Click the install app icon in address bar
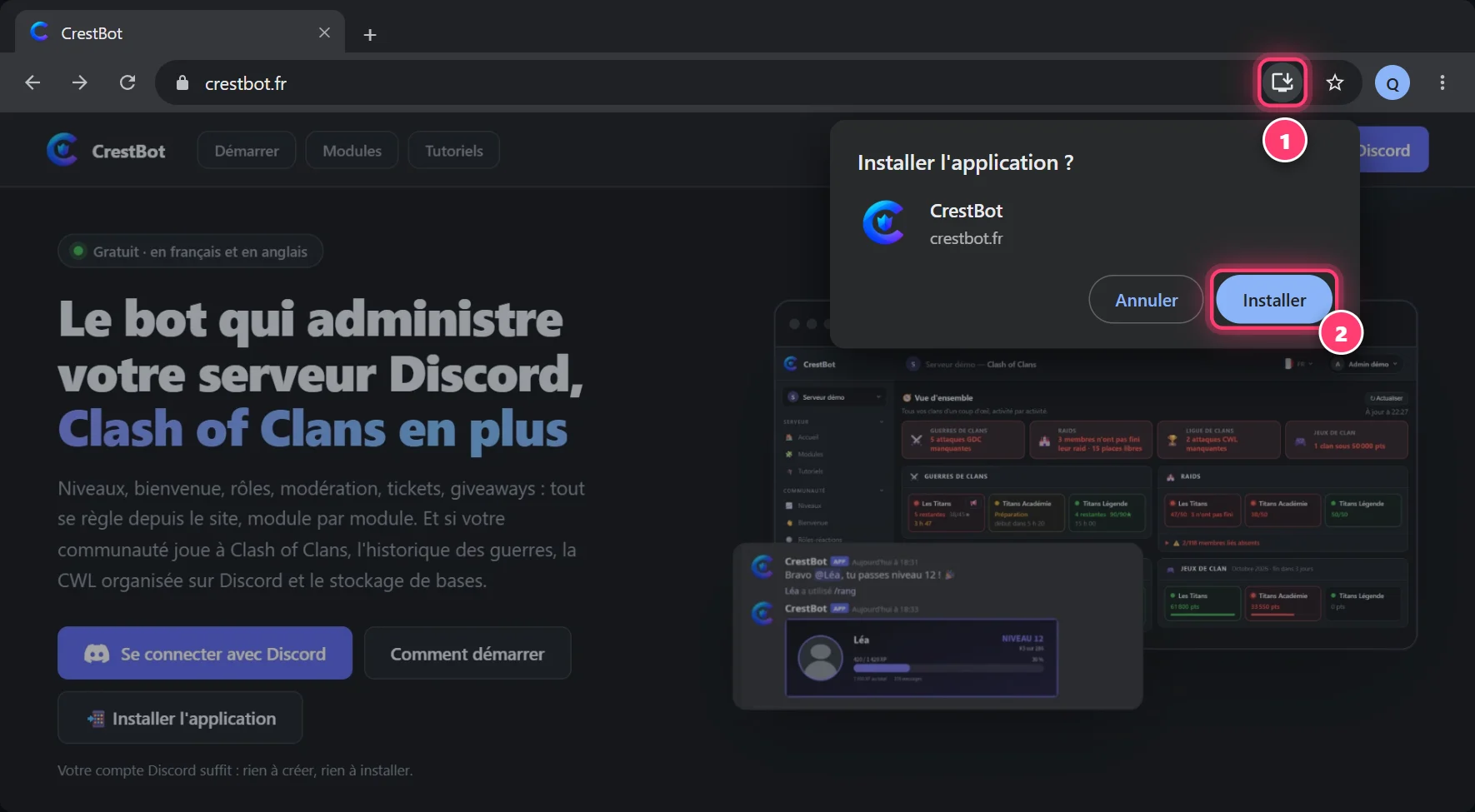 [x=1282, y=82]
